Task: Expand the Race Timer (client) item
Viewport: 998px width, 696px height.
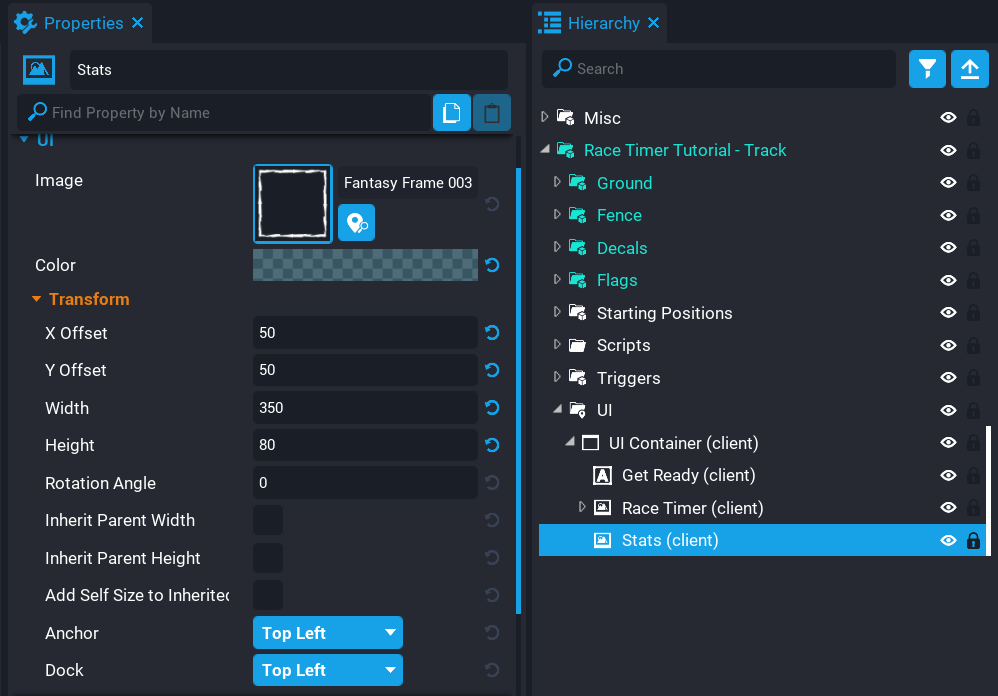Action: (x=583, y=508)
